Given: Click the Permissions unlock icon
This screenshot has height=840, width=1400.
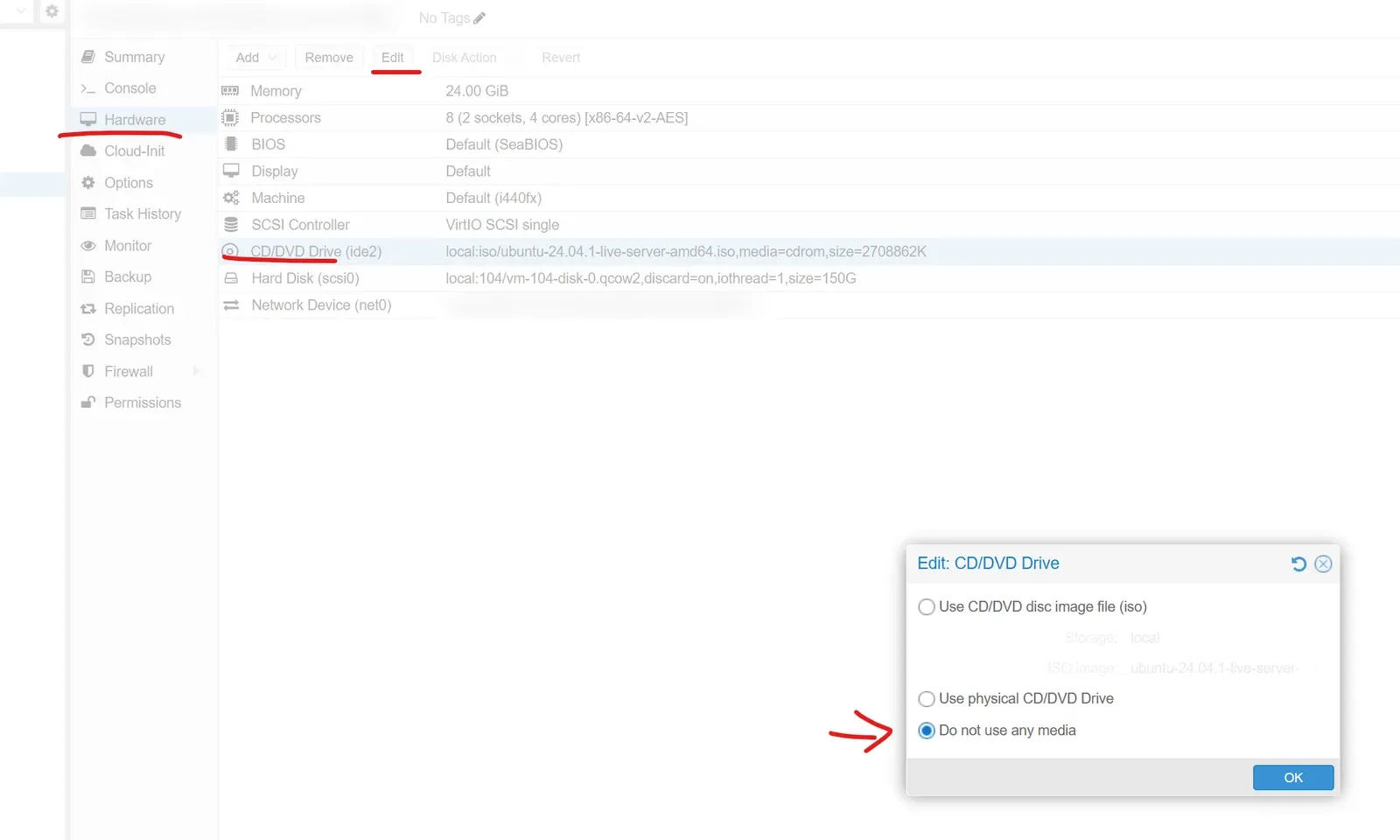Looking at the screenshot, I should tap(87, 402).
